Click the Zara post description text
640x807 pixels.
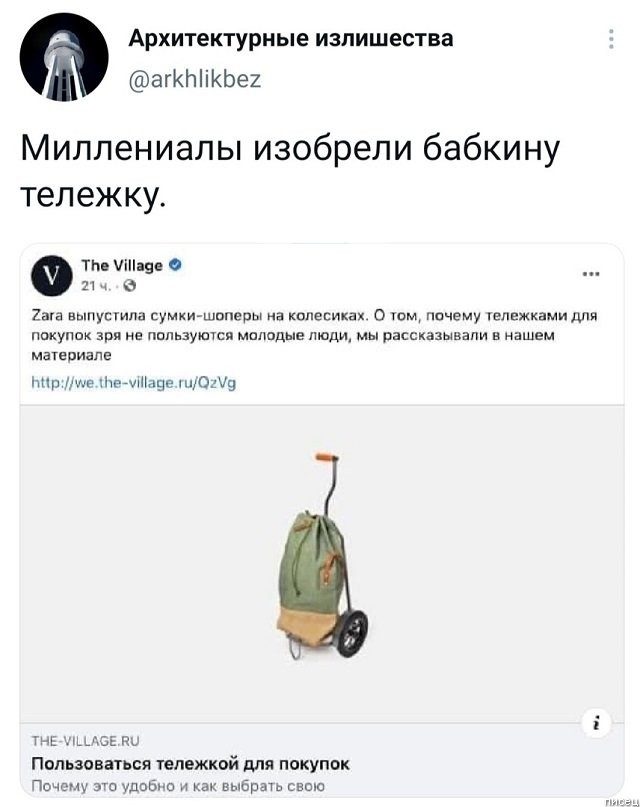point(314,336)
